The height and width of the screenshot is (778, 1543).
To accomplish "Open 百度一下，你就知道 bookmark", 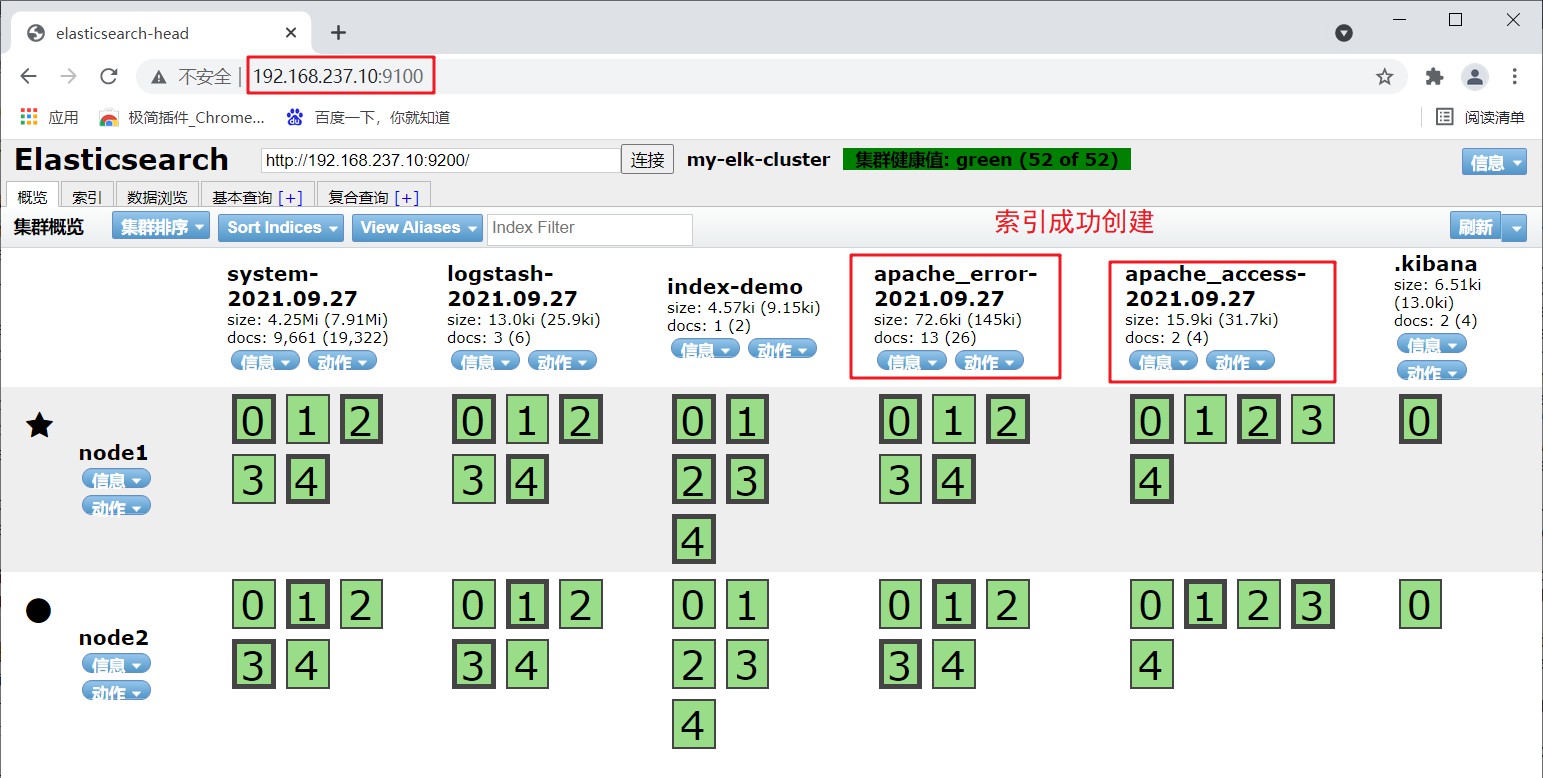I will pos(368,117).
